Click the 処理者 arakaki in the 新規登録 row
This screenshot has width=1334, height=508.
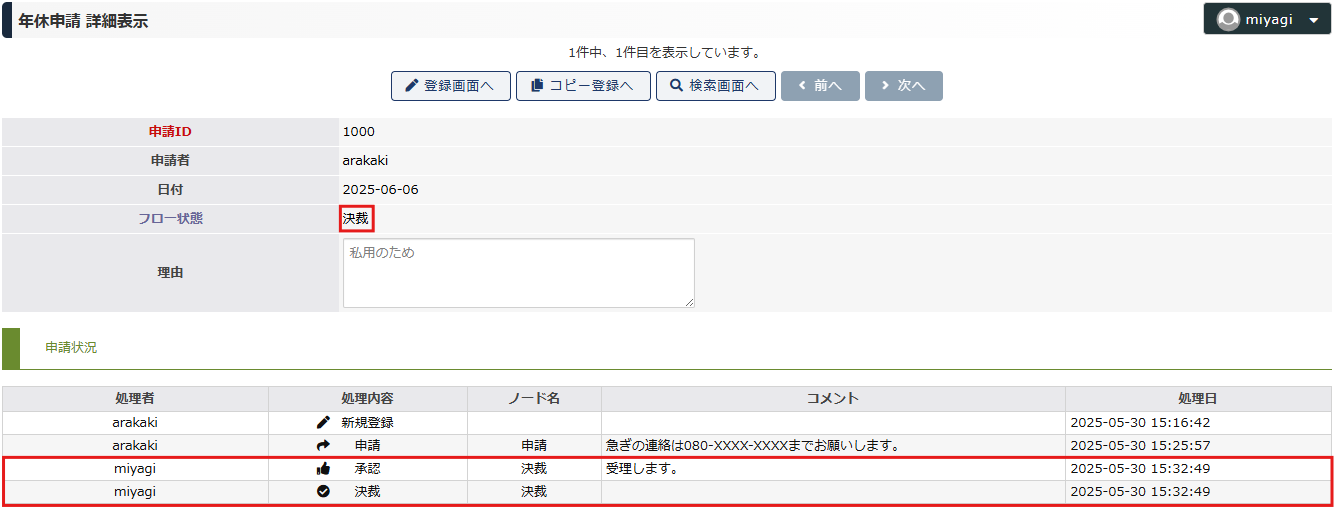[135, 423]
